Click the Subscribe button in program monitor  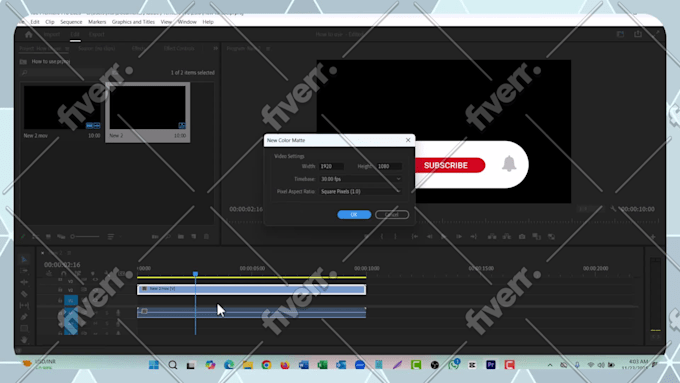coord(446,165)
